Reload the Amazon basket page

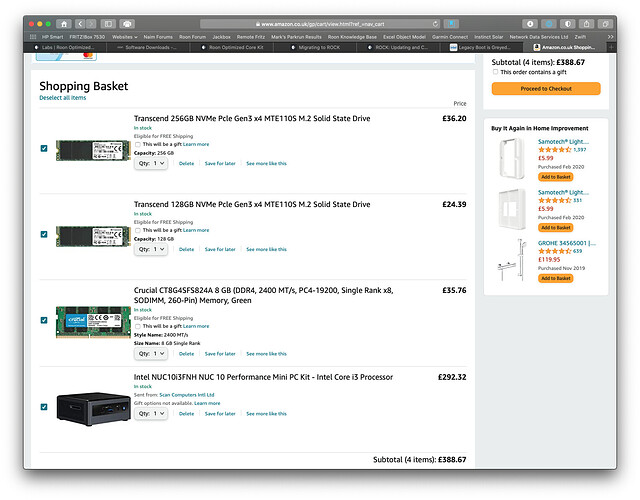click(436, 24)
